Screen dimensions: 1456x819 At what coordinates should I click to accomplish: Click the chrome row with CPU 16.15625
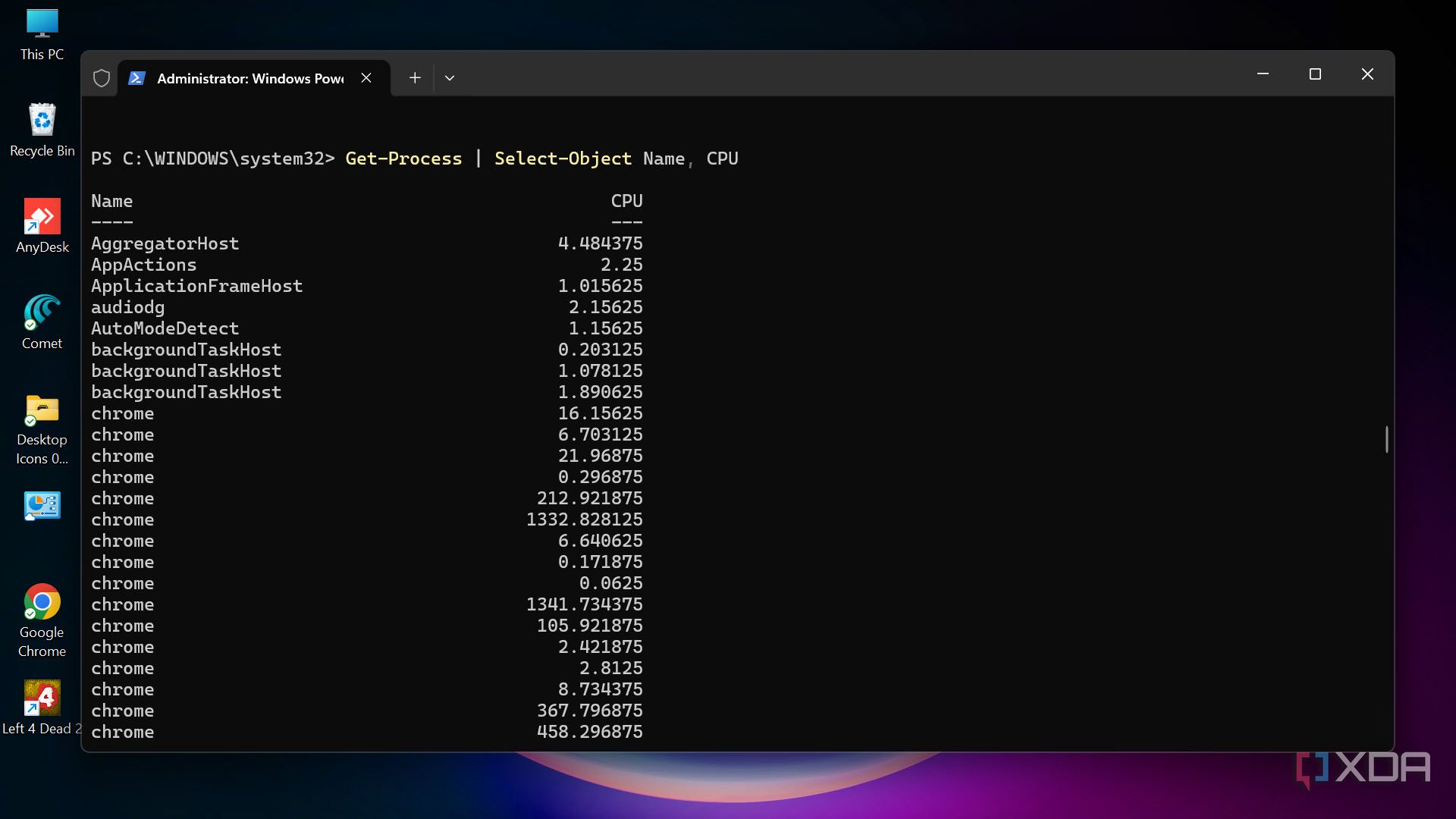click(367, 413)
